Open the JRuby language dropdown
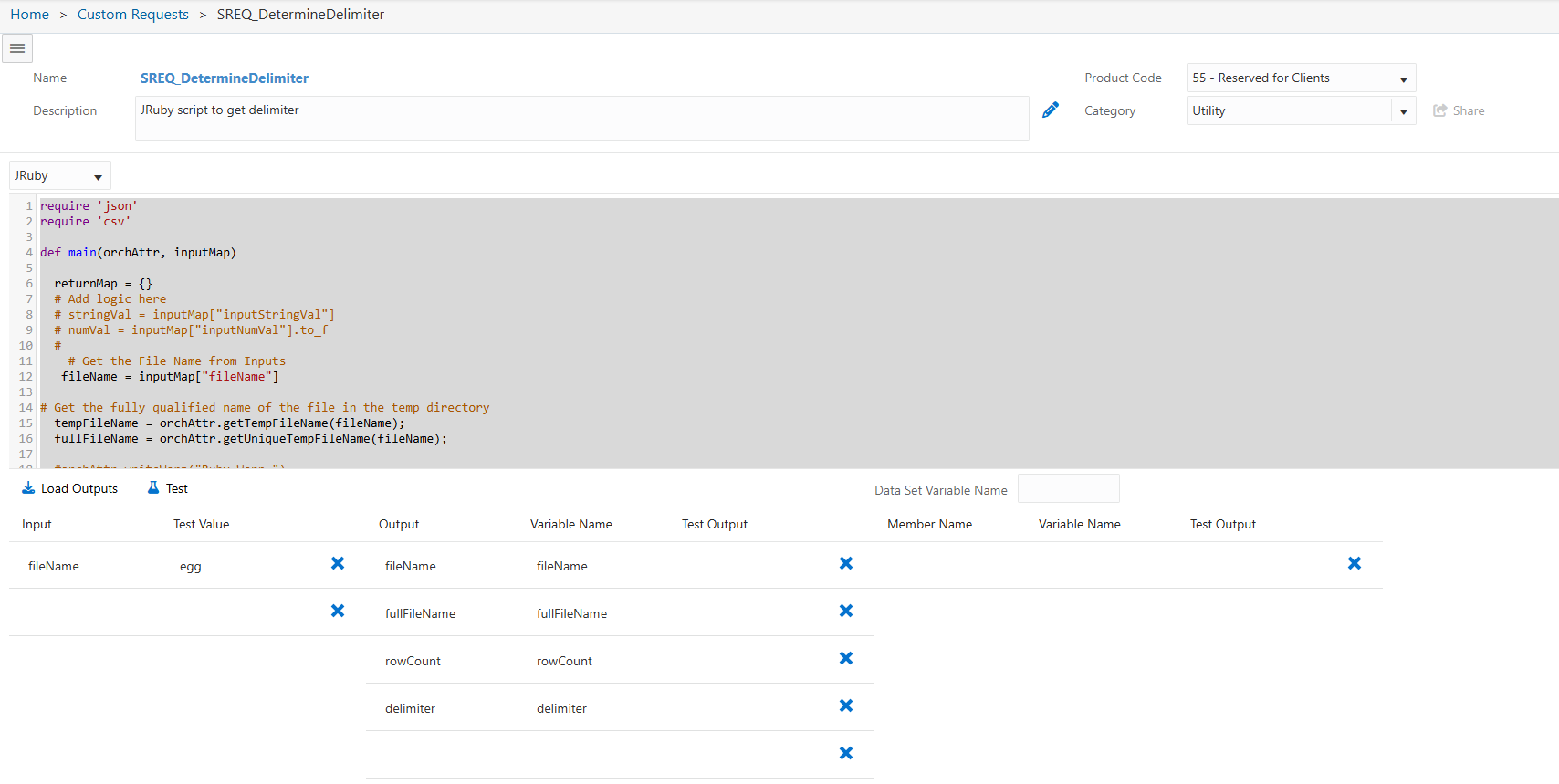 (x=60, y=176)
